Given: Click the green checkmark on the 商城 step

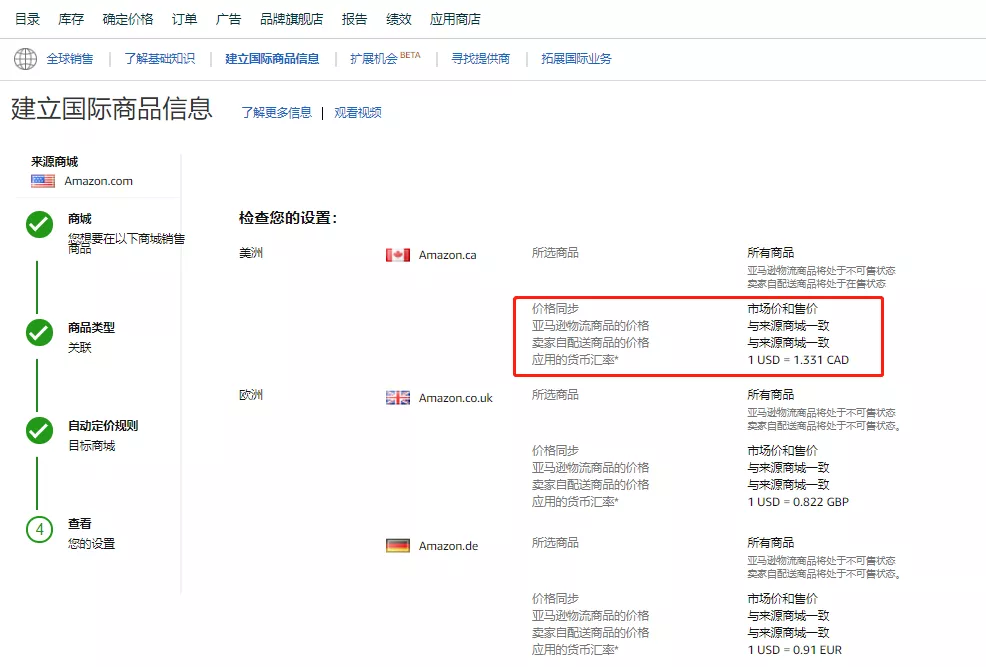Looking at the screenshot, I should click(x=38, y=224).
